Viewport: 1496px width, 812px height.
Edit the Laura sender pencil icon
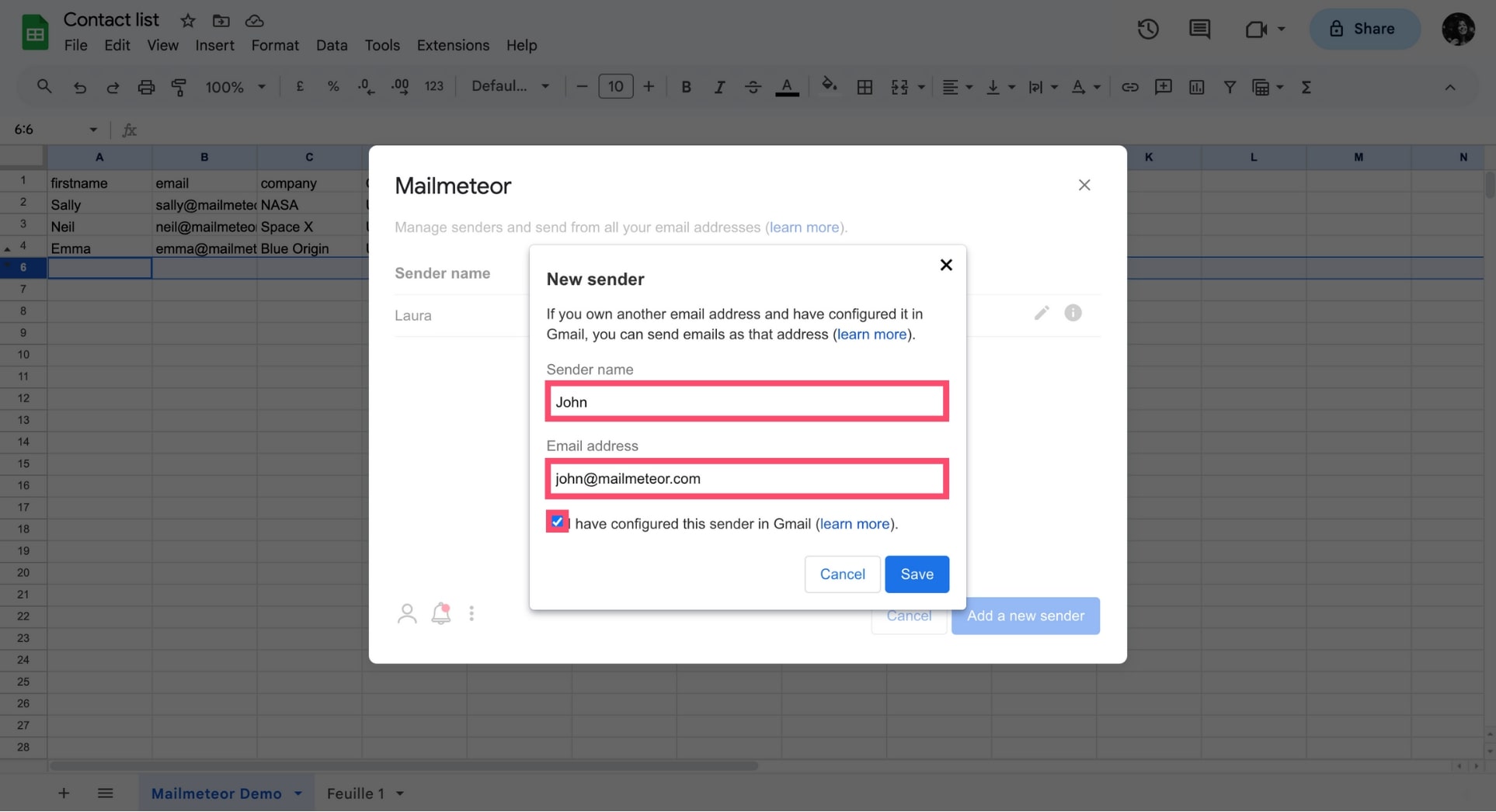[x=1042, y=313]
